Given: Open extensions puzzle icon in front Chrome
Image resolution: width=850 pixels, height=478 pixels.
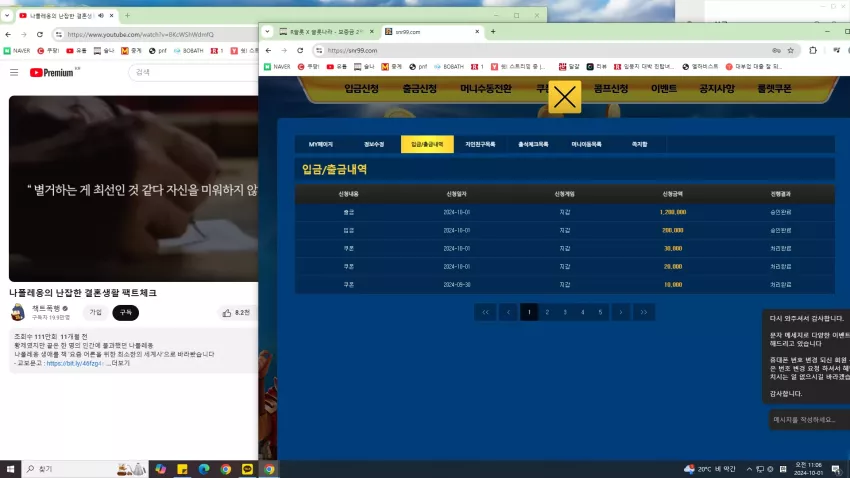Looking at the screenshot, I should 813,50.
